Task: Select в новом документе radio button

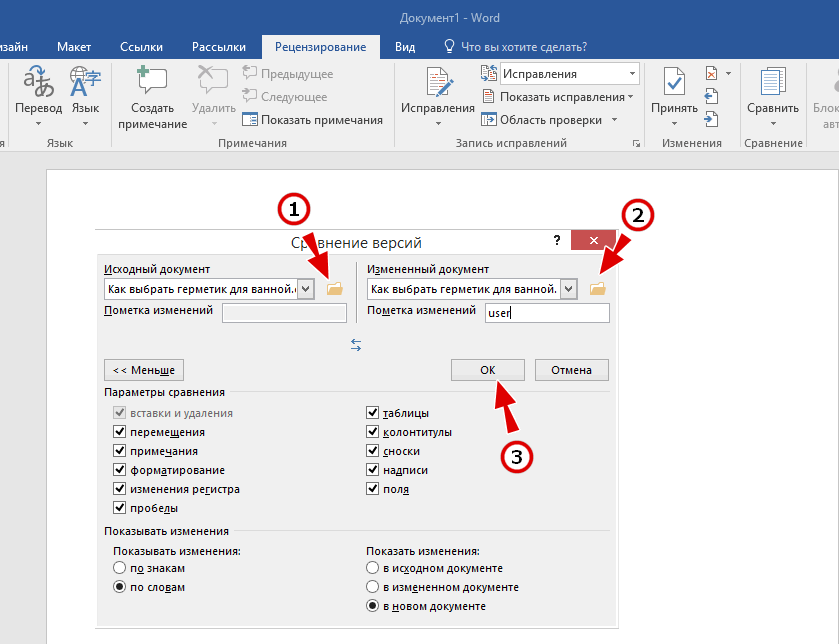Action: (372, 605)
